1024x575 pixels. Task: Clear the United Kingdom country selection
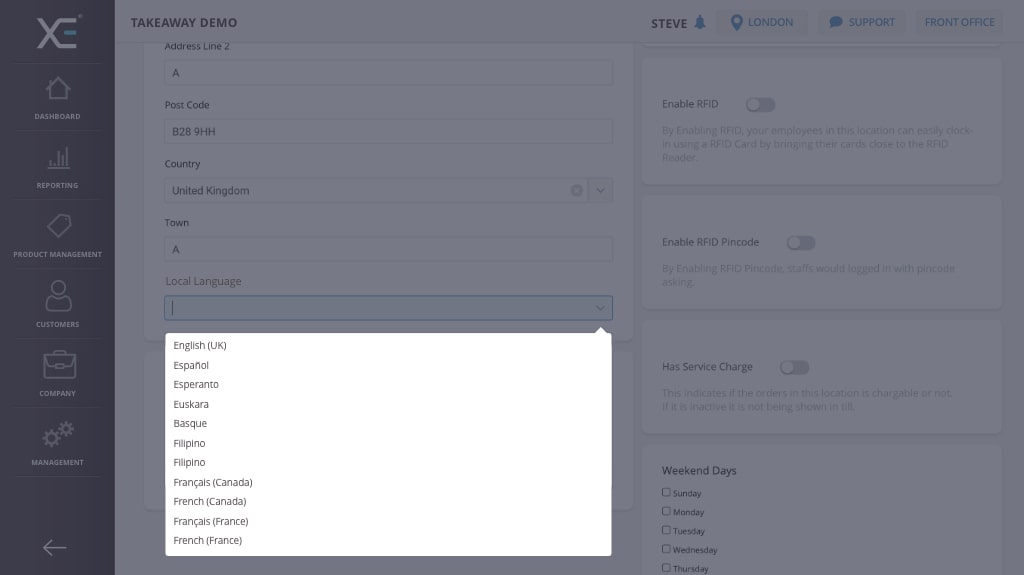tap(577, 190)
